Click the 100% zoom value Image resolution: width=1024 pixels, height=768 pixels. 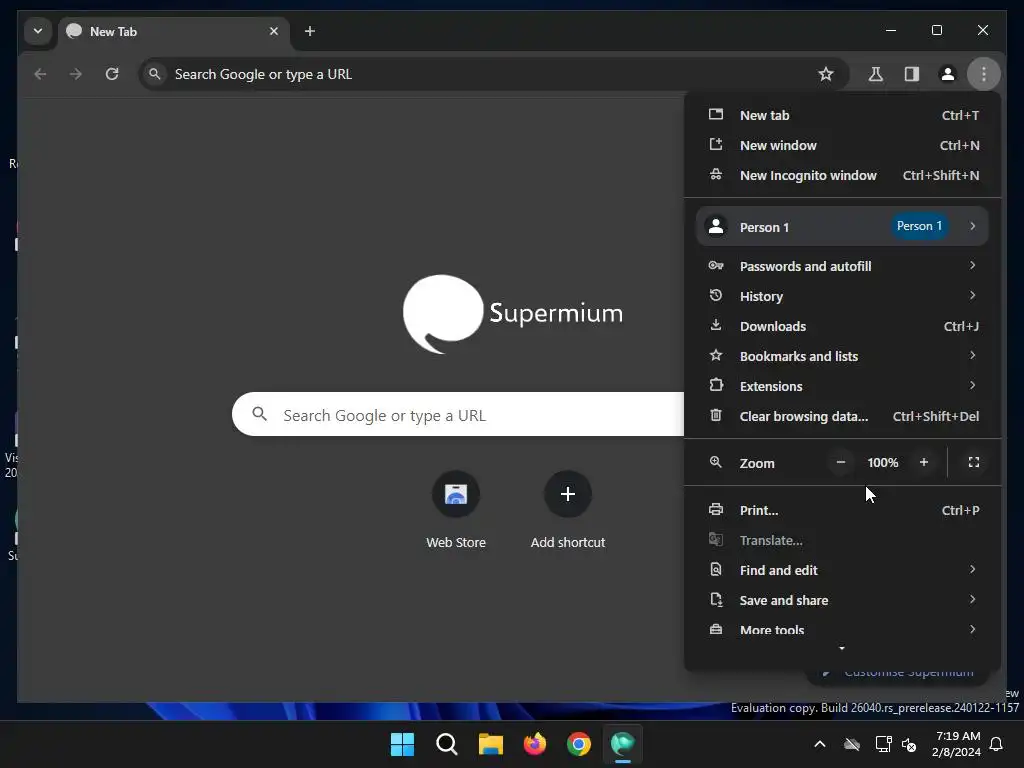pos(882,462)
